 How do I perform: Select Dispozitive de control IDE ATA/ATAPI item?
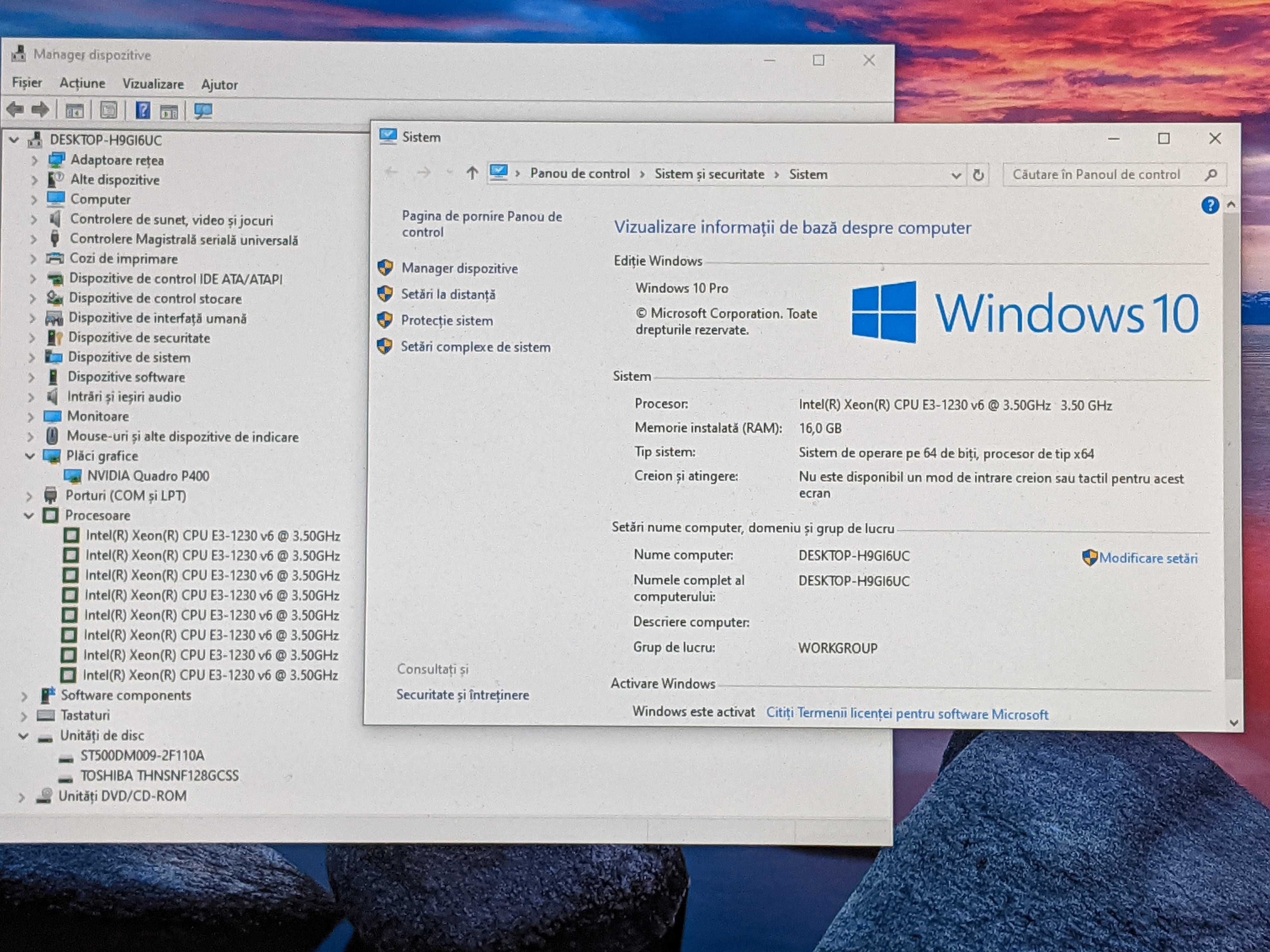[x=176, y=279]
